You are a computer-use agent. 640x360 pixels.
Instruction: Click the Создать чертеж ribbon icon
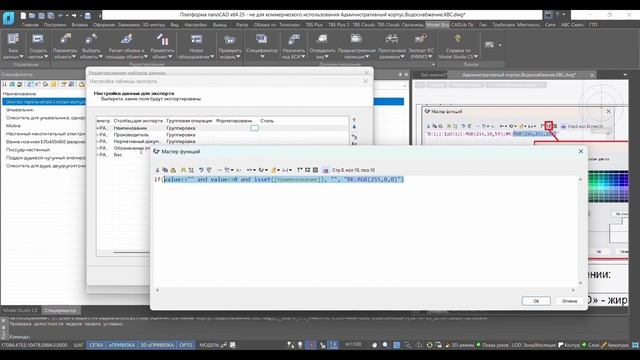click(x=38, y=39)
